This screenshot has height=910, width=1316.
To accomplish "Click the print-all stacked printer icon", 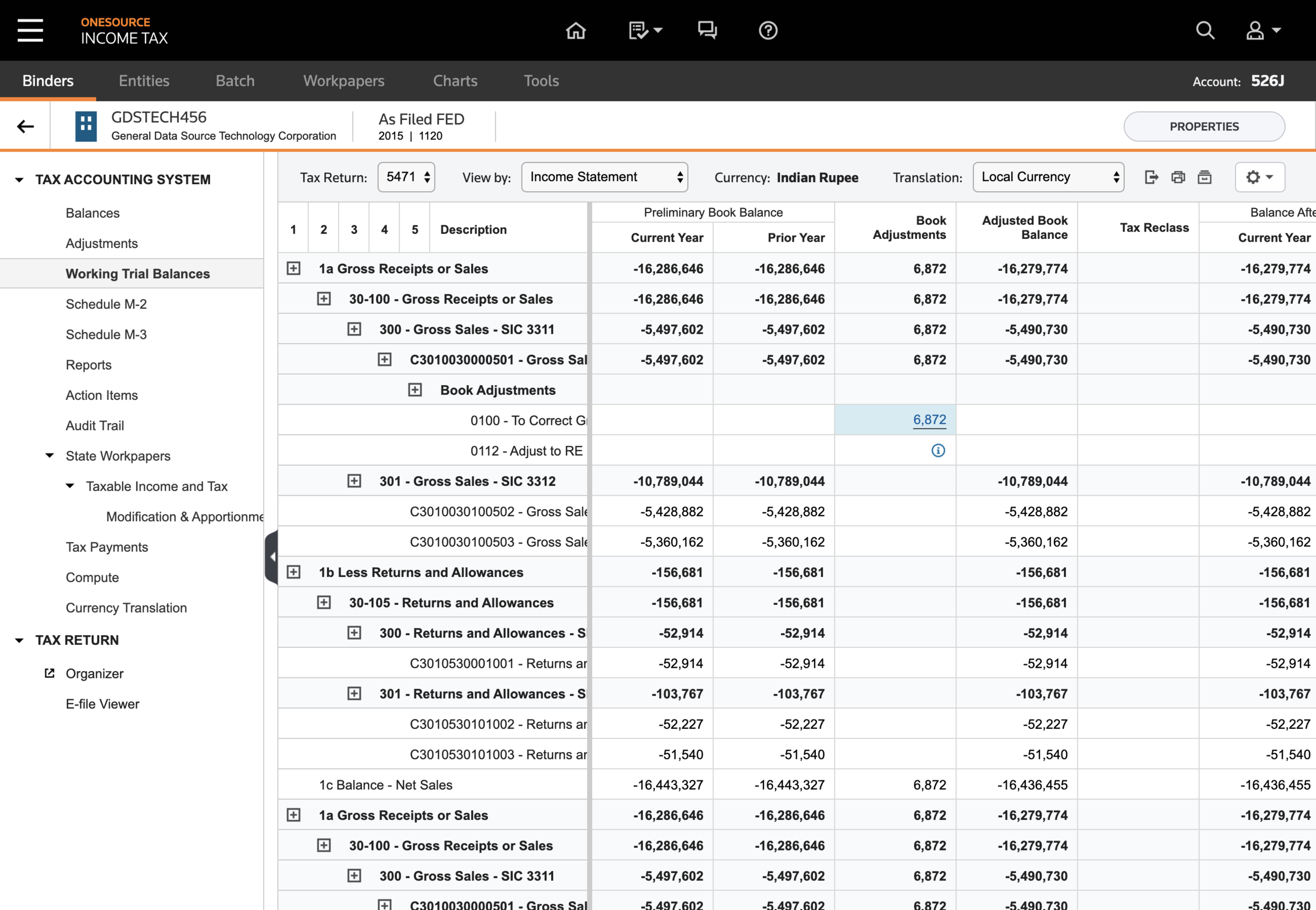I will pyautogui.click(x=1204, y=177).
